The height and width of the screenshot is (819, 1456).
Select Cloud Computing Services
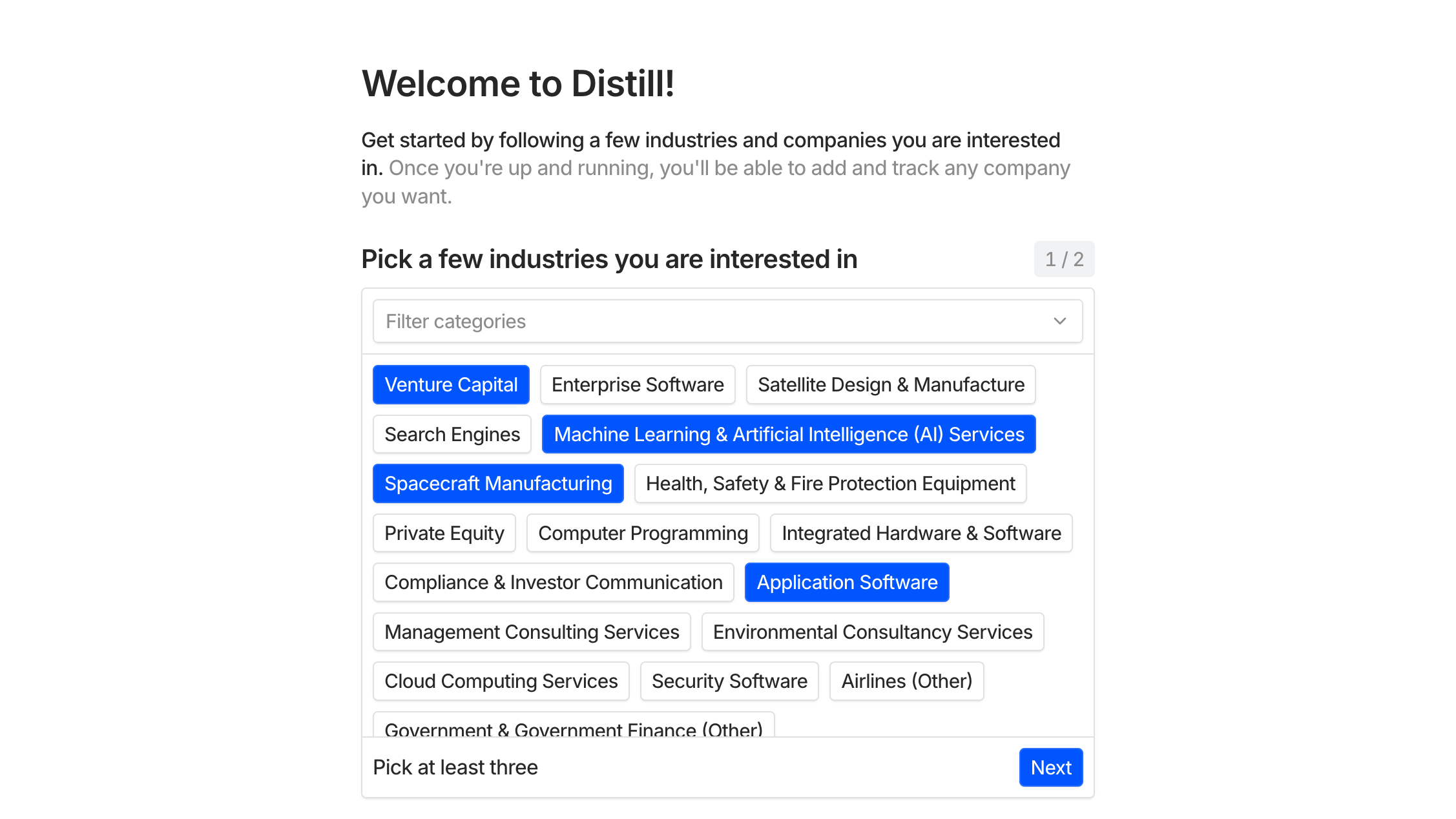tap(501, 681)
